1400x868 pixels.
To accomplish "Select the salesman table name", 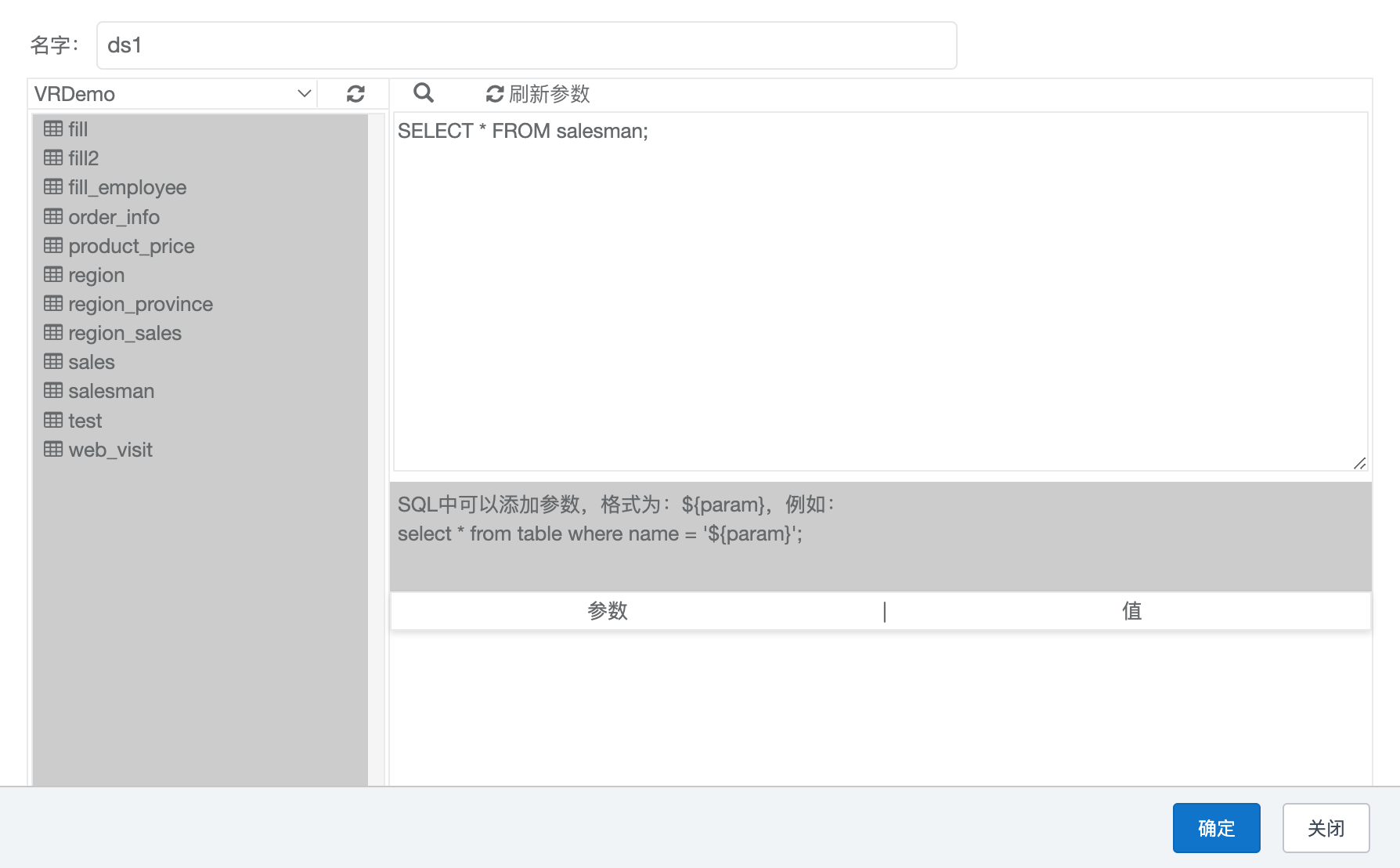I will tap(111, 391).
